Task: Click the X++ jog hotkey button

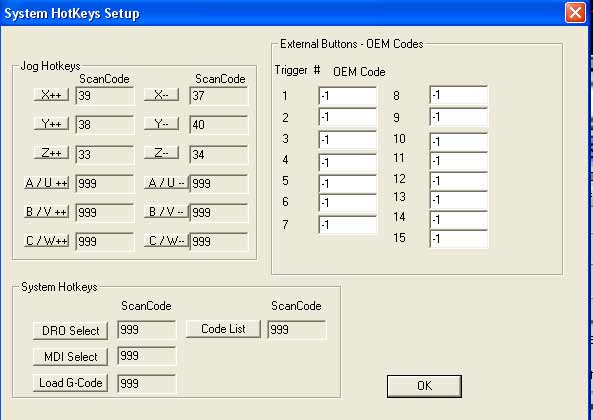Action: point(51,95)
